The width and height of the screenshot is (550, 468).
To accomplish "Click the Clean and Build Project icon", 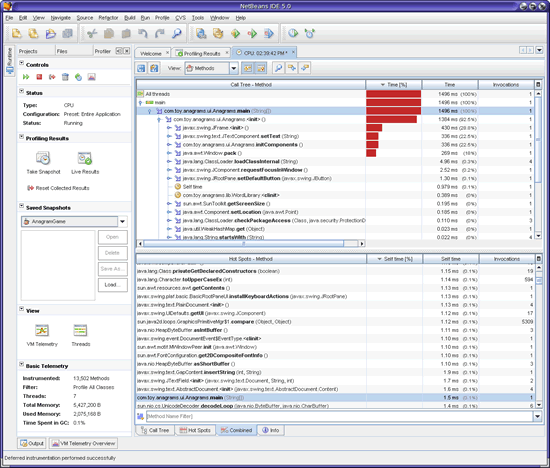I will click(218, 33).
